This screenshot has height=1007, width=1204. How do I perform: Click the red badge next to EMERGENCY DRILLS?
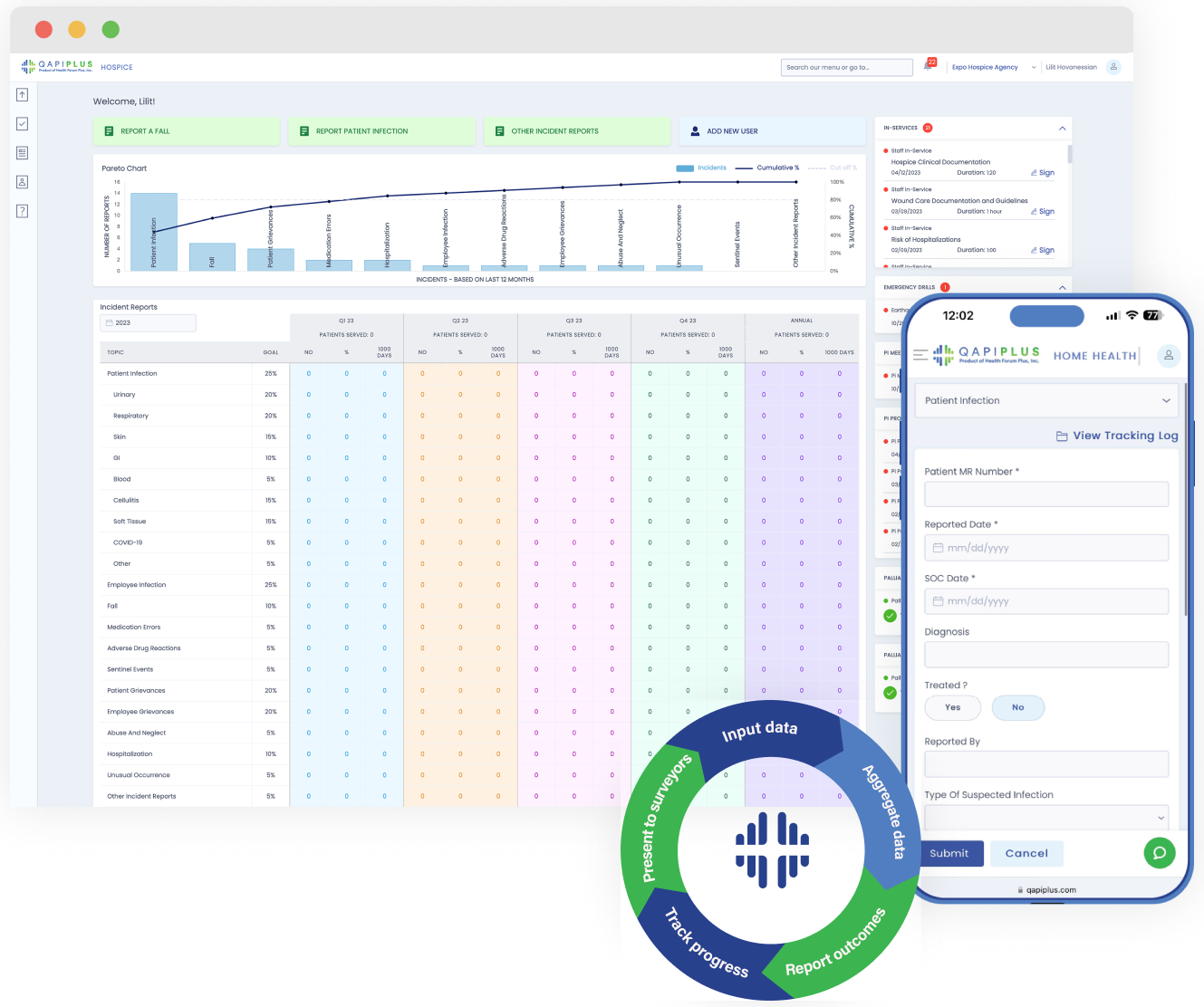(x=945, y=287)
